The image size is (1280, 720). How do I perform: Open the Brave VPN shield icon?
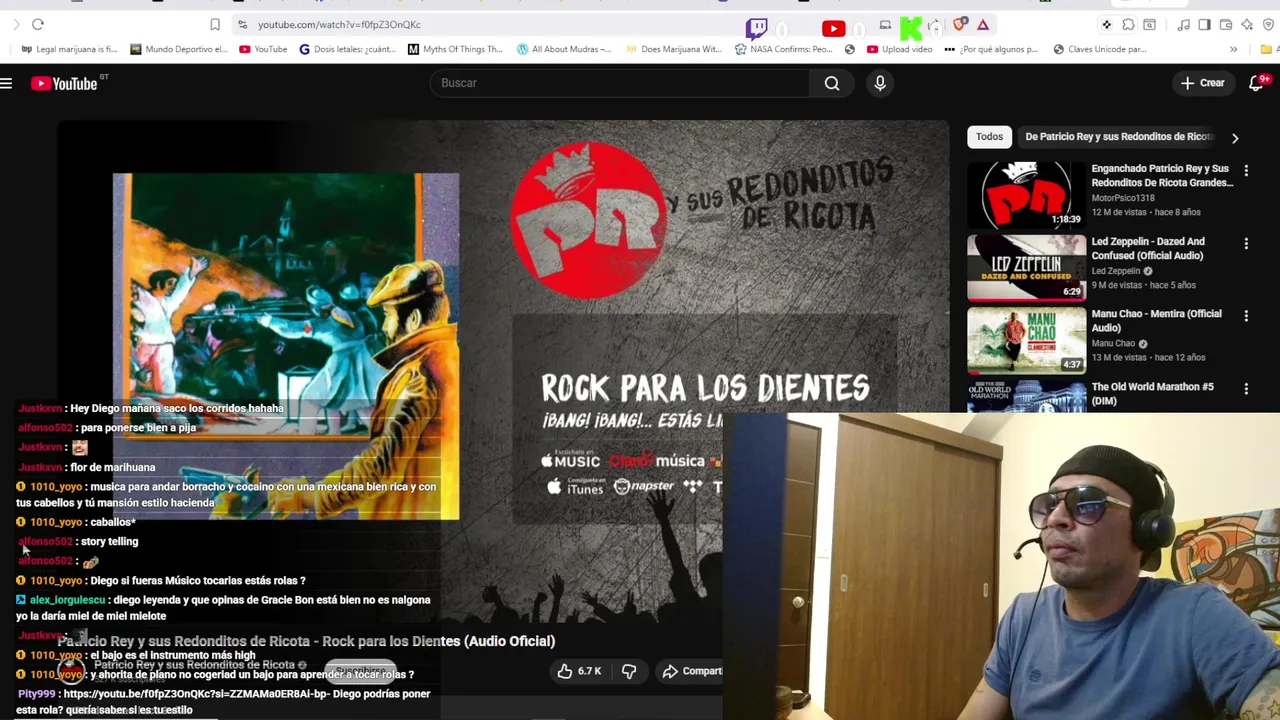click(1268, 25)
